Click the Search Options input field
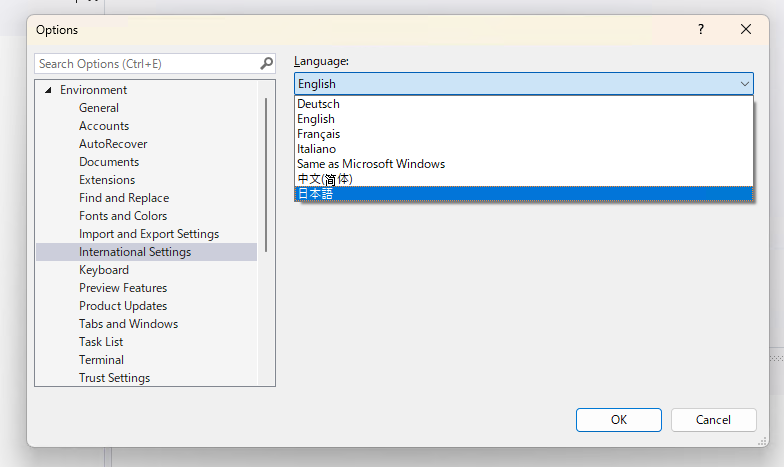This screenshot has height=467, width=784. tap(146, 64)
